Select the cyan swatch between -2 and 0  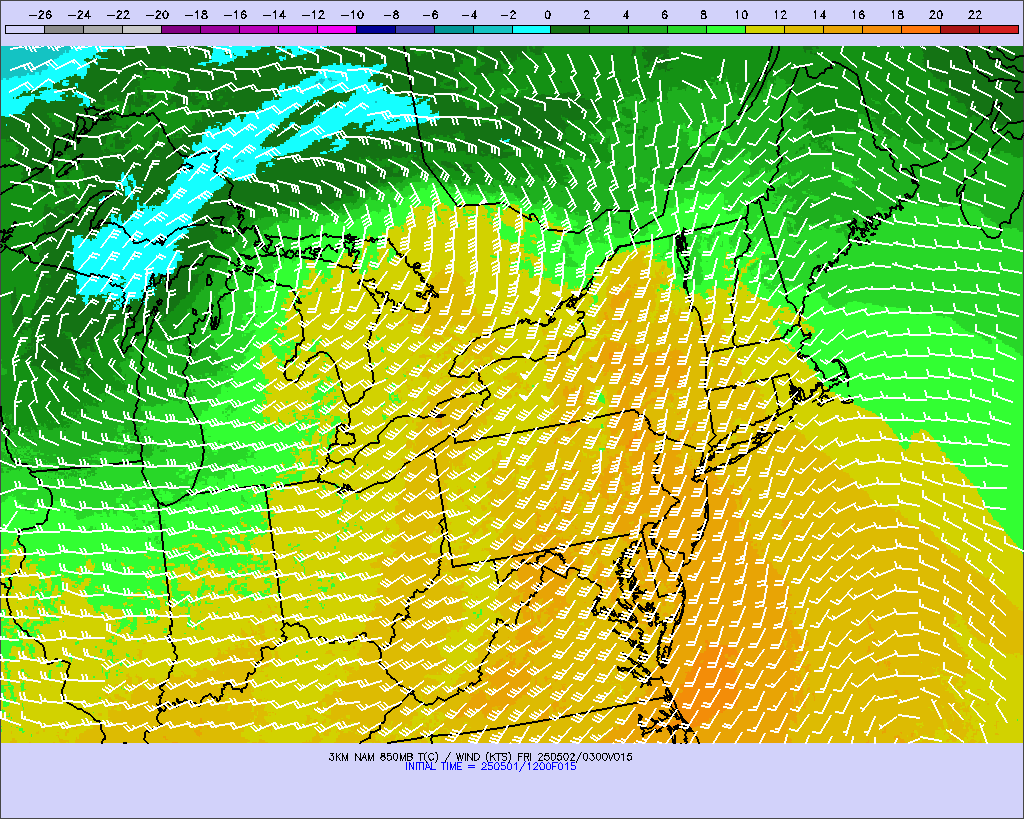click(x=532, y=29)
